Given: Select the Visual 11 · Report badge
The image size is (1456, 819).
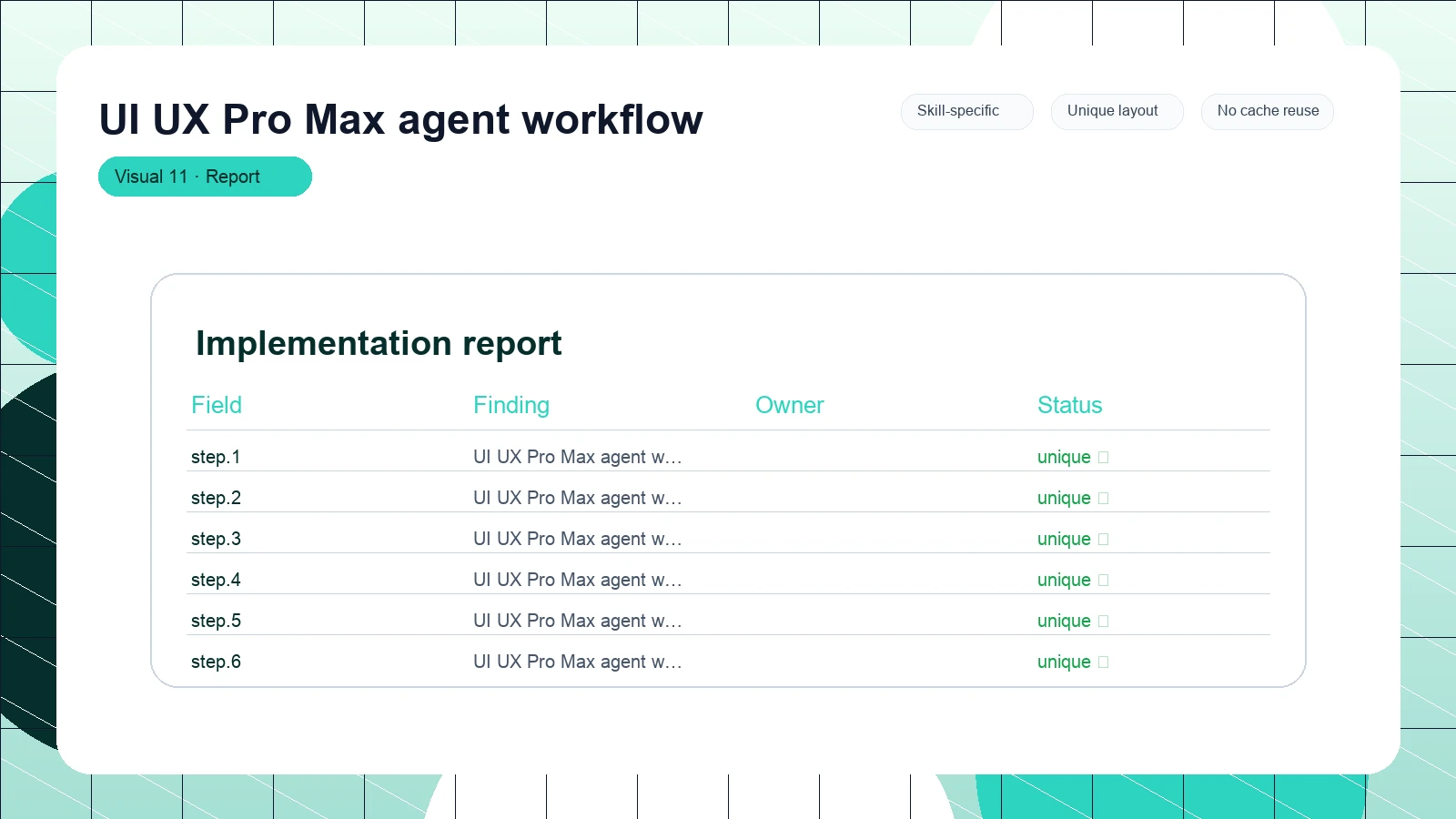Looking at the screenshot, I should pyautogui.click(x=205, y=177).
